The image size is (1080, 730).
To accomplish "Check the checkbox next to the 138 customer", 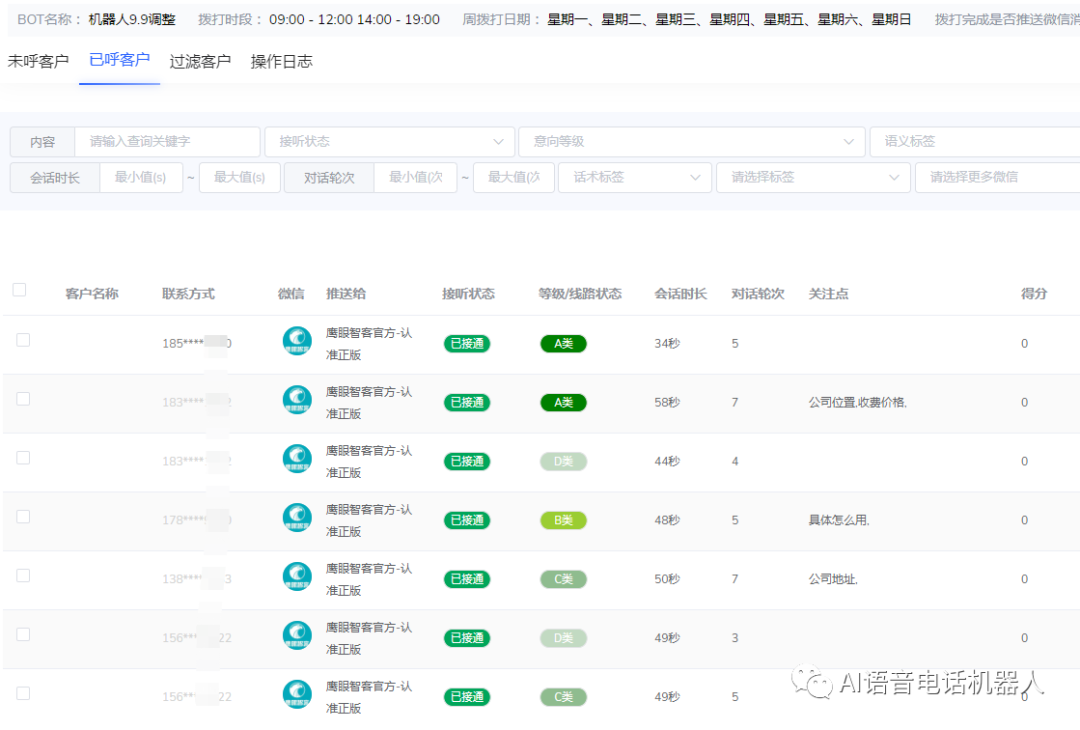I will point(19,575).
